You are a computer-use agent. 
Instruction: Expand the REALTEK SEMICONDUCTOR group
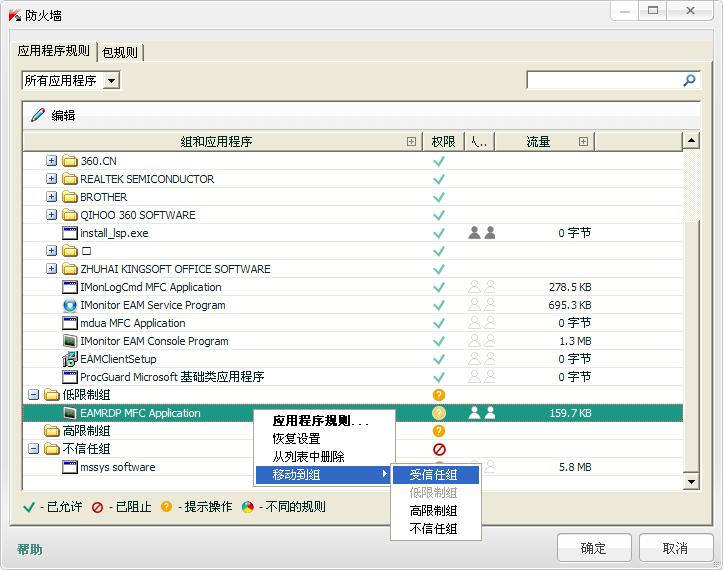pos(52,178)
